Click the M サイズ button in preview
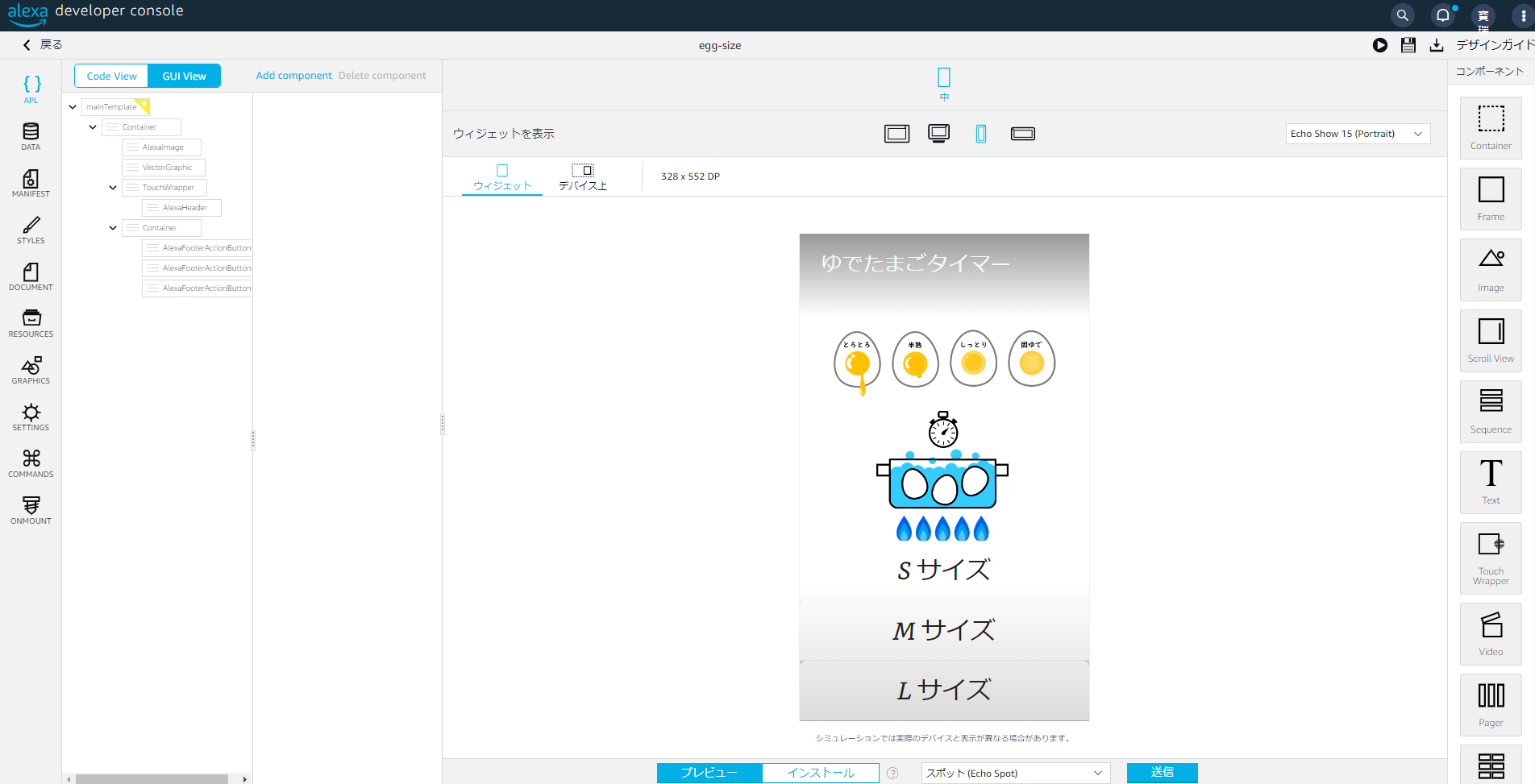Viewport: 1535px width, 784px height. pyautogui.click(x=944, y=630)
